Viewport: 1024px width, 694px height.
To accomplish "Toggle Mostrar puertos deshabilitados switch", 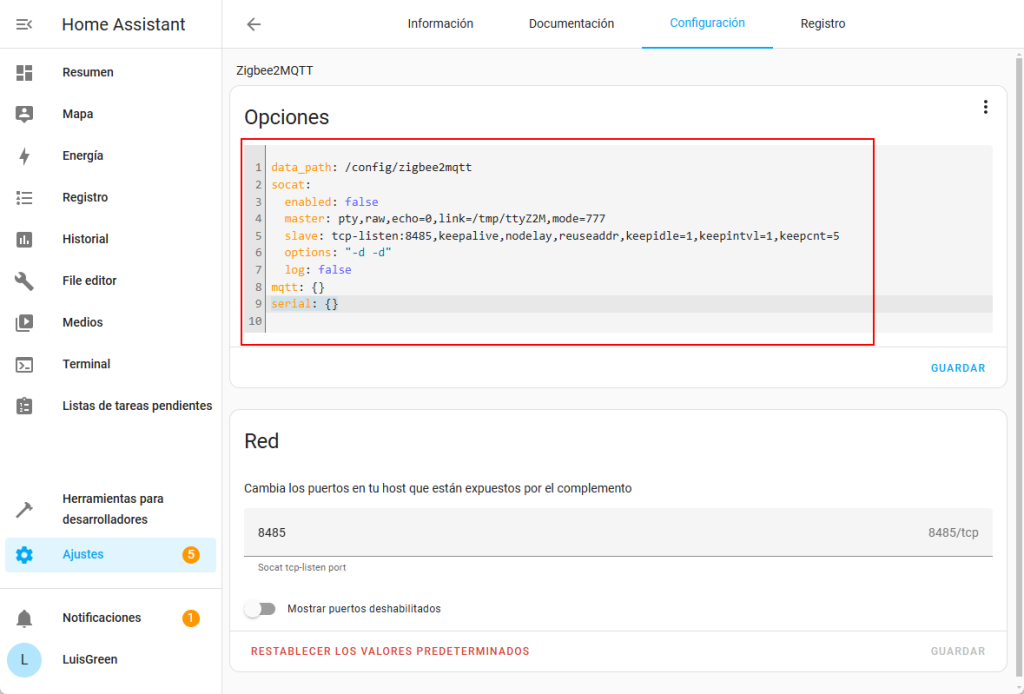I will point(260,609).
